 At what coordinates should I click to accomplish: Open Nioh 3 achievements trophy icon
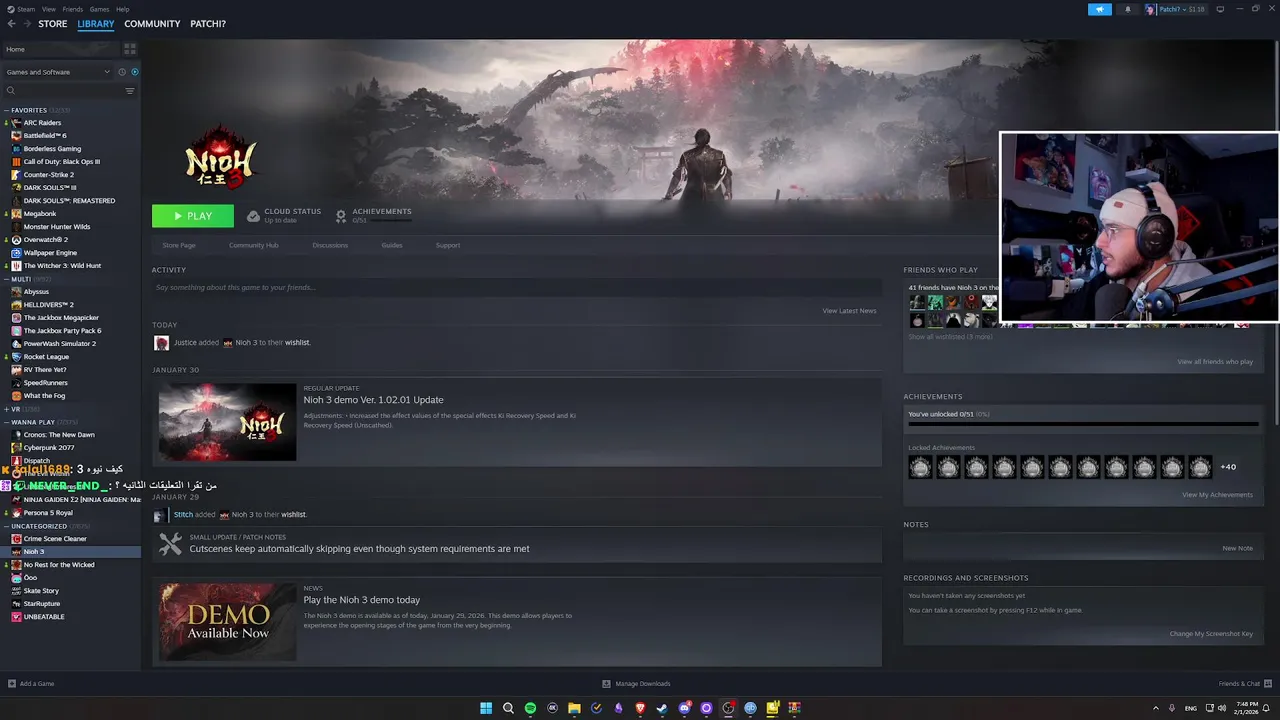click(x=341, y=215)
